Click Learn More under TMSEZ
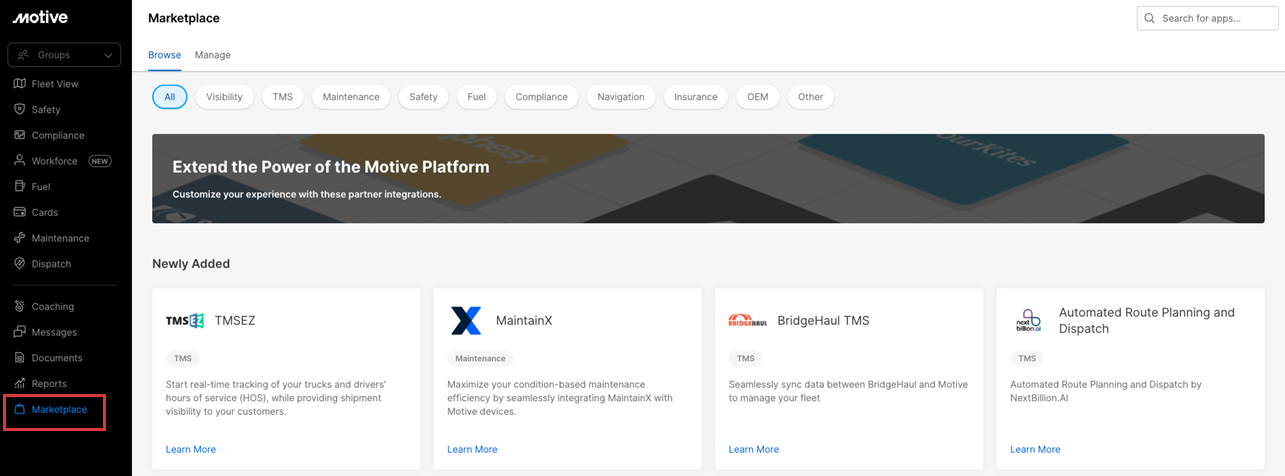Viewport: 1285px width, 476px height. coord(190,450)
